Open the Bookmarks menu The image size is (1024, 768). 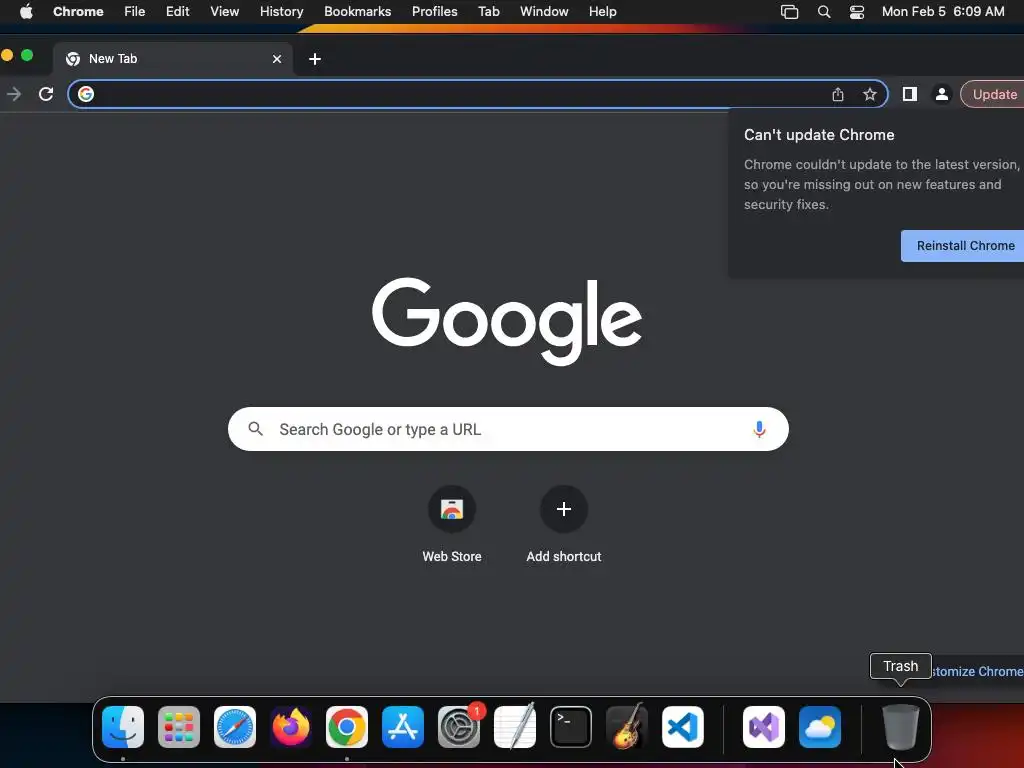(358, 12)
